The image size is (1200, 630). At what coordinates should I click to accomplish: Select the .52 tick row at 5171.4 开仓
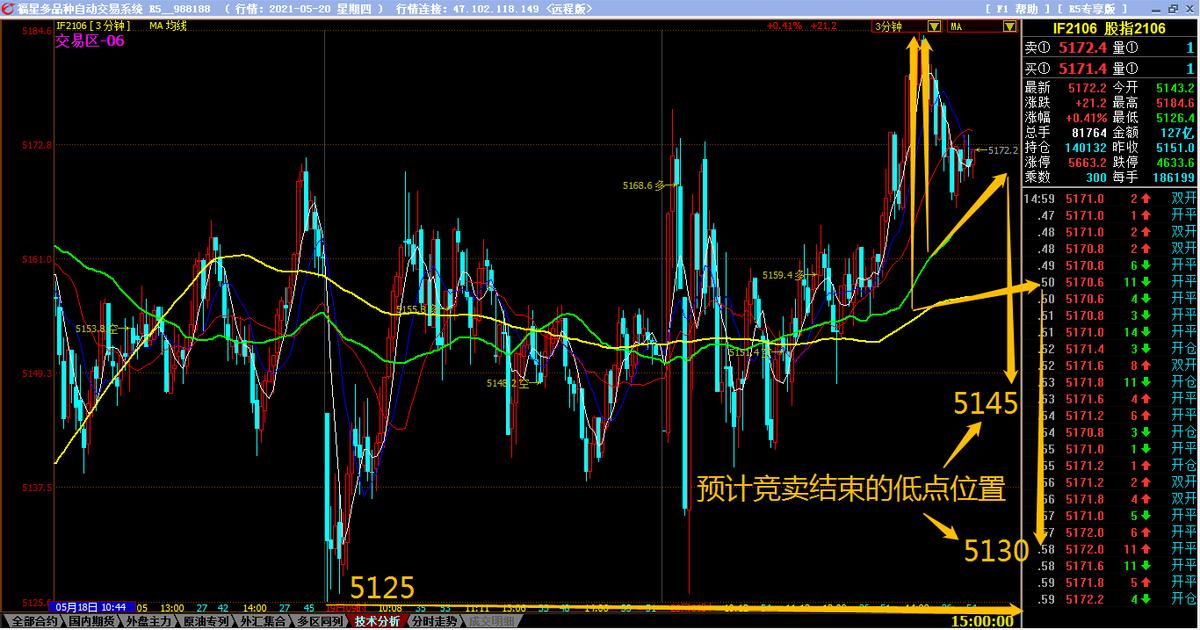[1111, 349]
